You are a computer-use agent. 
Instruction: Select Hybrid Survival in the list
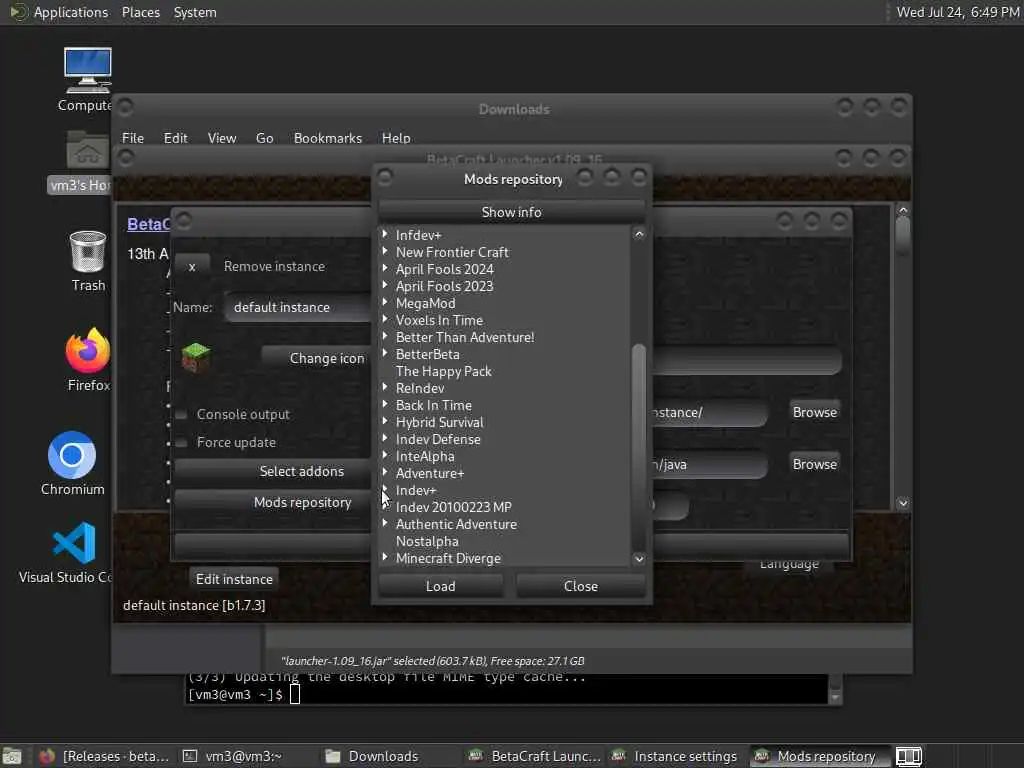pos(440,422)
